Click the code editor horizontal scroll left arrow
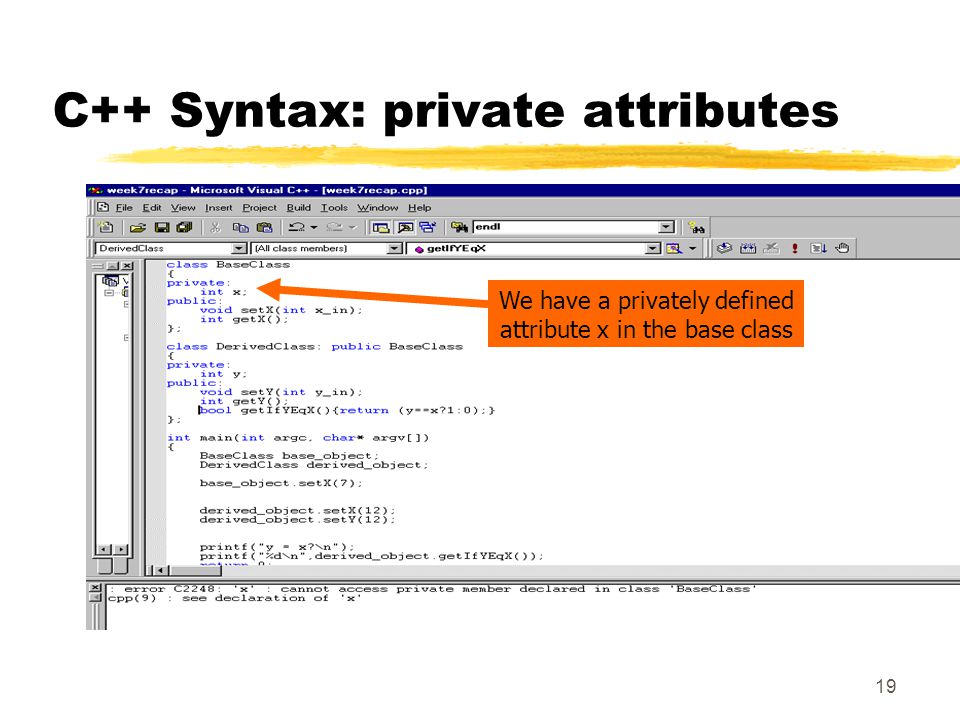 click(161, 571)
